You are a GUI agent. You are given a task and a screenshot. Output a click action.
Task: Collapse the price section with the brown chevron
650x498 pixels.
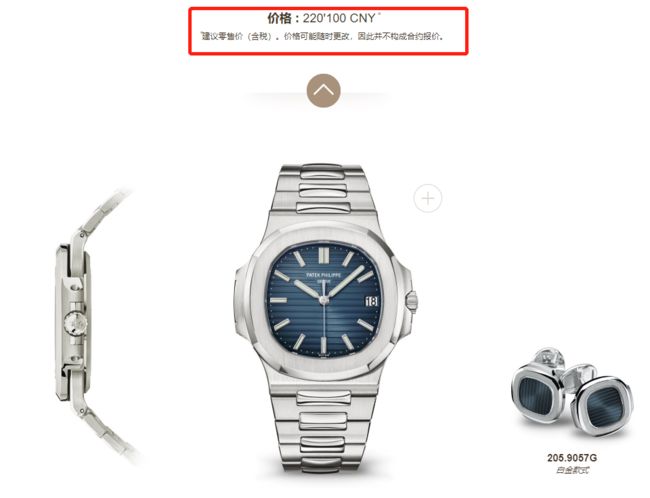coord(323,90)
